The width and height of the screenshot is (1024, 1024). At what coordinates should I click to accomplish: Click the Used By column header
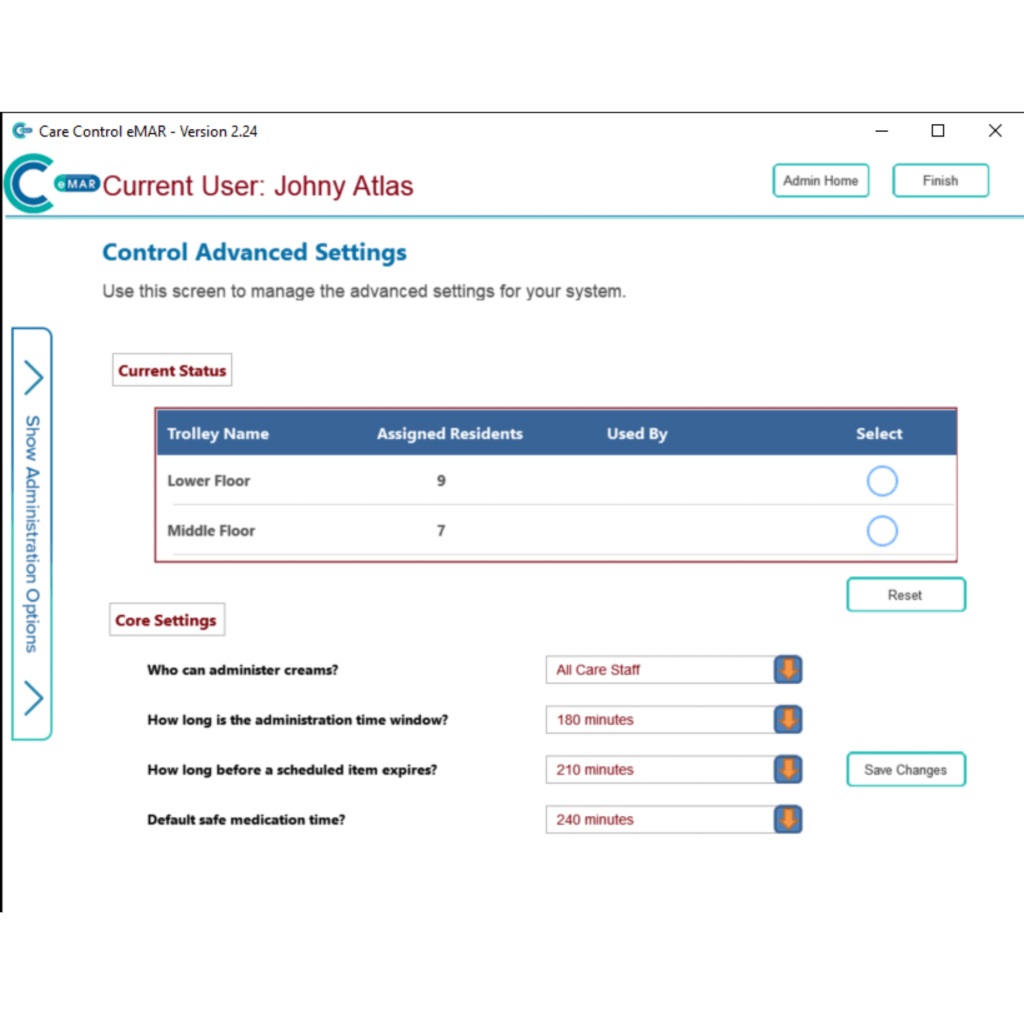(637, 434)
